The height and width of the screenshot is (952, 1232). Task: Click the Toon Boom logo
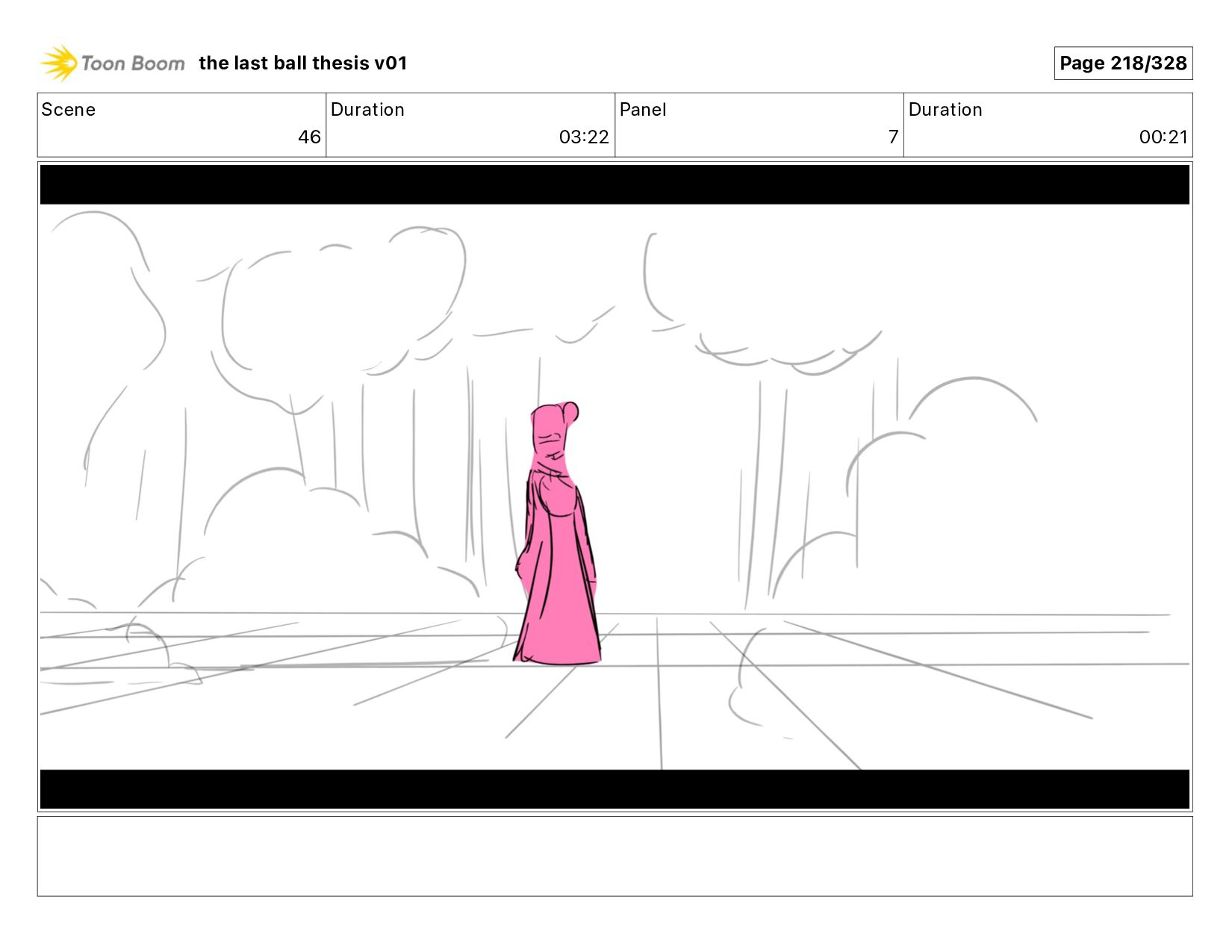tap(112, 63)
